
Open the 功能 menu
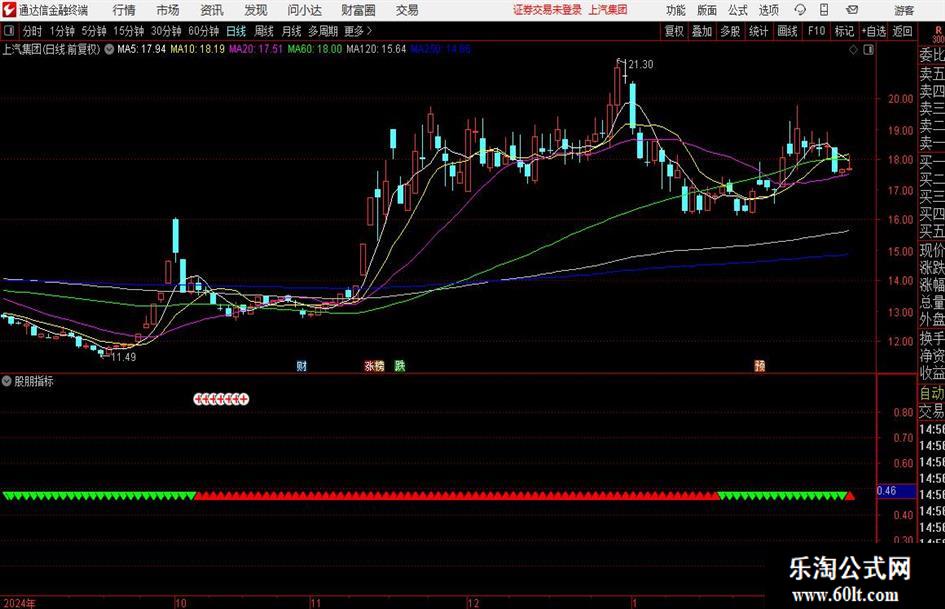click(676, 10)
